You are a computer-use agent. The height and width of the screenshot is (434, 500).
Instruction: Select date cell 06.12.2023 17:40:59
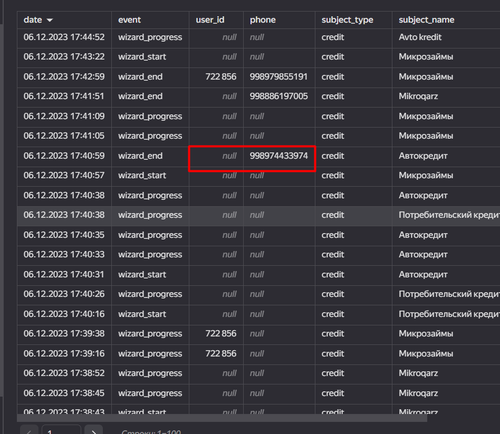[64, 156]
